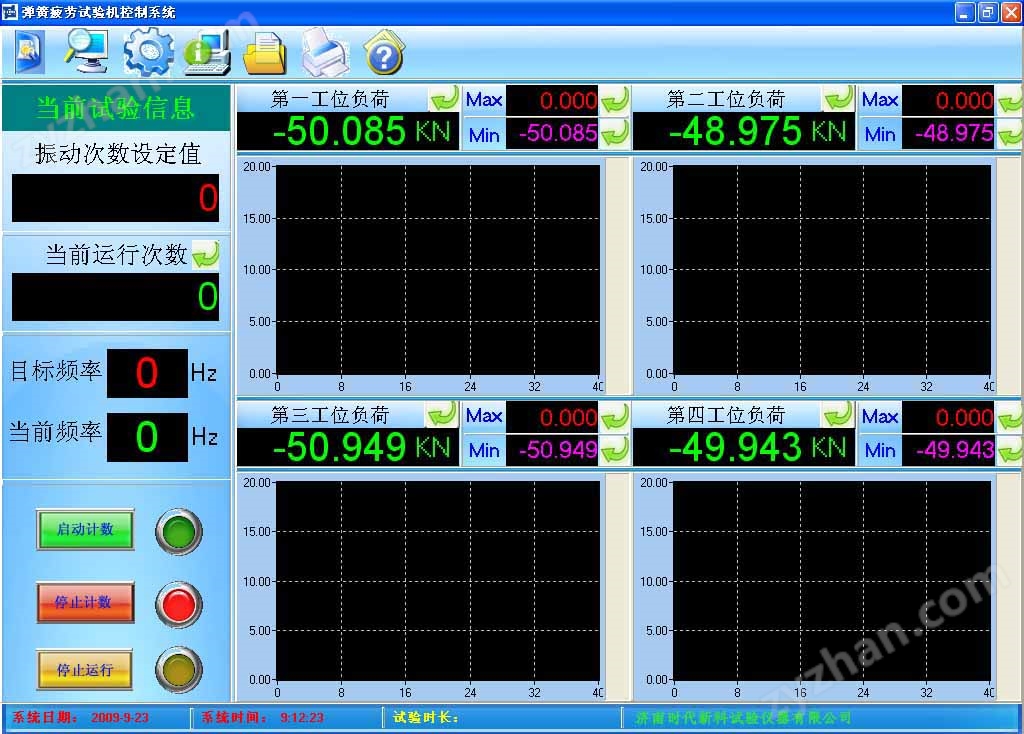1024x734 pixels.
Task: Open the yellow folder file icon
Action: [x=265, y=52]
